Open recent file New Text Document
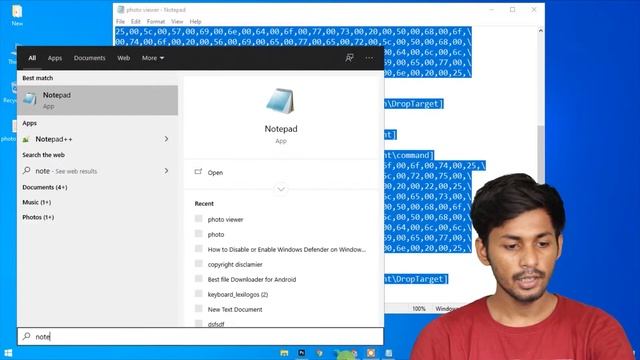Viewport: 640px width, 360px height. pos(235,309)
